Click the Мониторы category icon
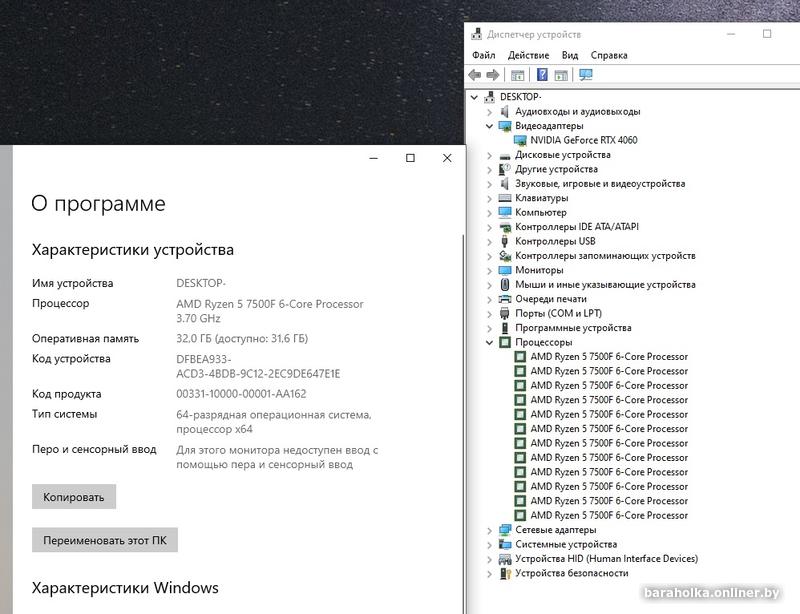This screenshot has width=800, height=614. tap(505, 270)
